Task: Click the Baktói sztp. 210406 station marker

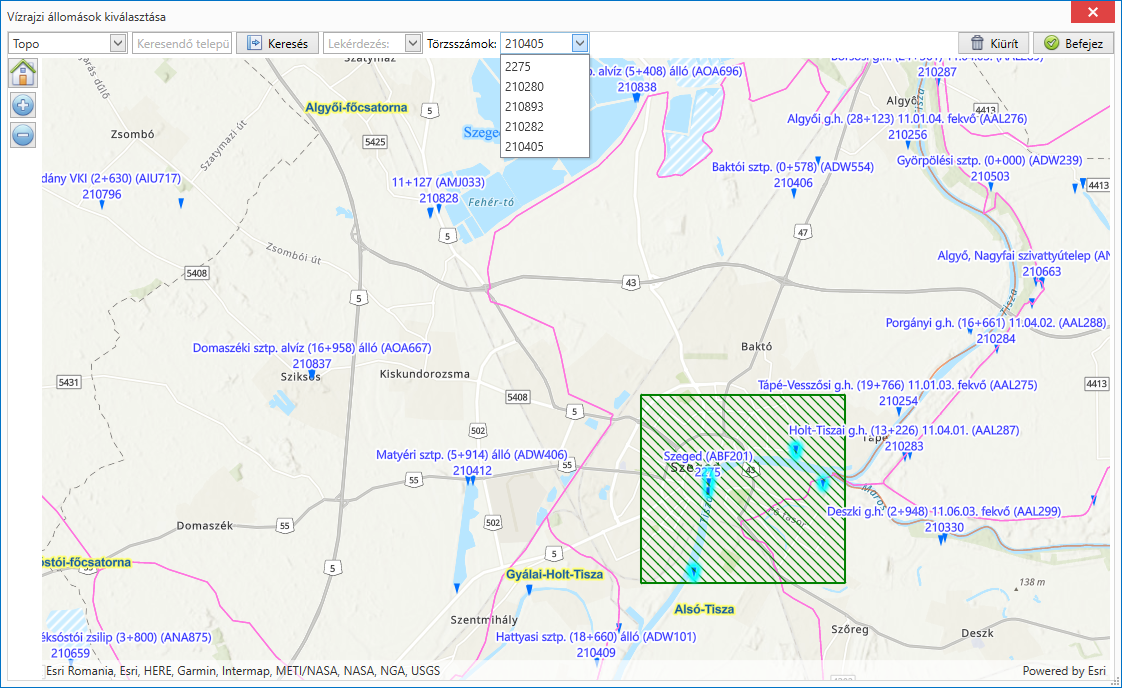Action: click(794, 193)
